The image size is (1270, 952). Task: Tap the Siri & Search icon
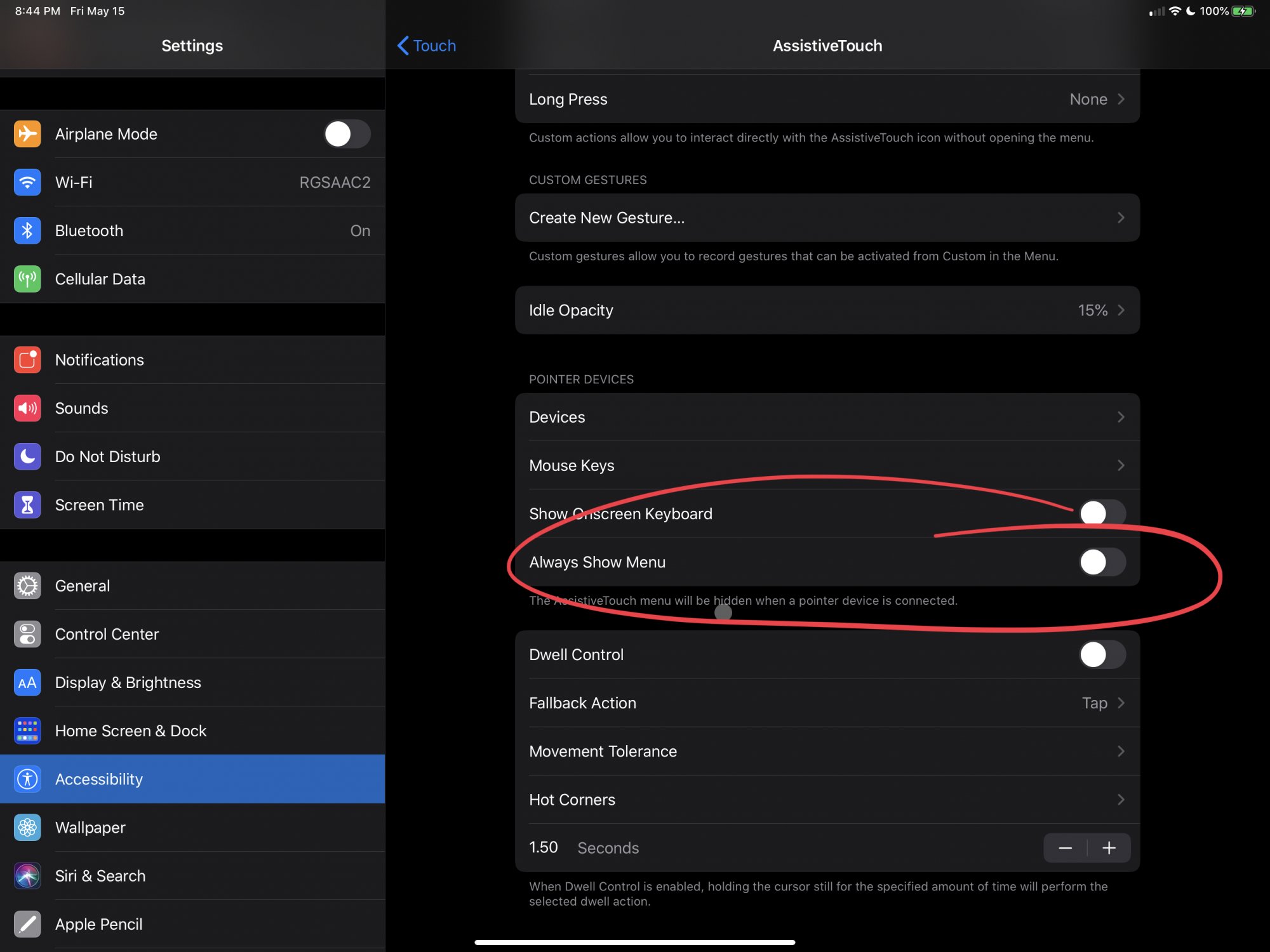pyautogui.click(x=27, y=876)
